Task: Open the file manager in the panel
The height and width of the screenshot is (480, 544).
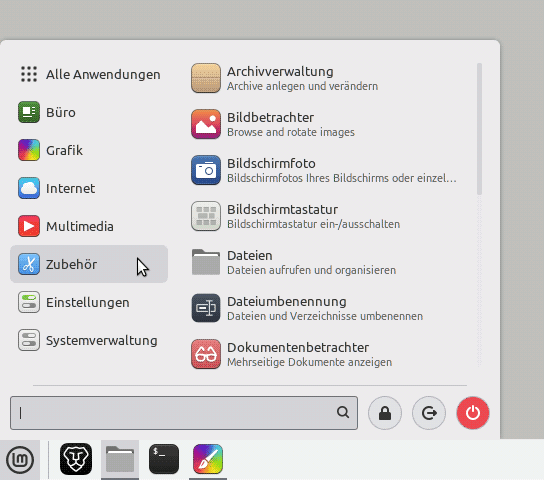Action: tap(120, 459)
